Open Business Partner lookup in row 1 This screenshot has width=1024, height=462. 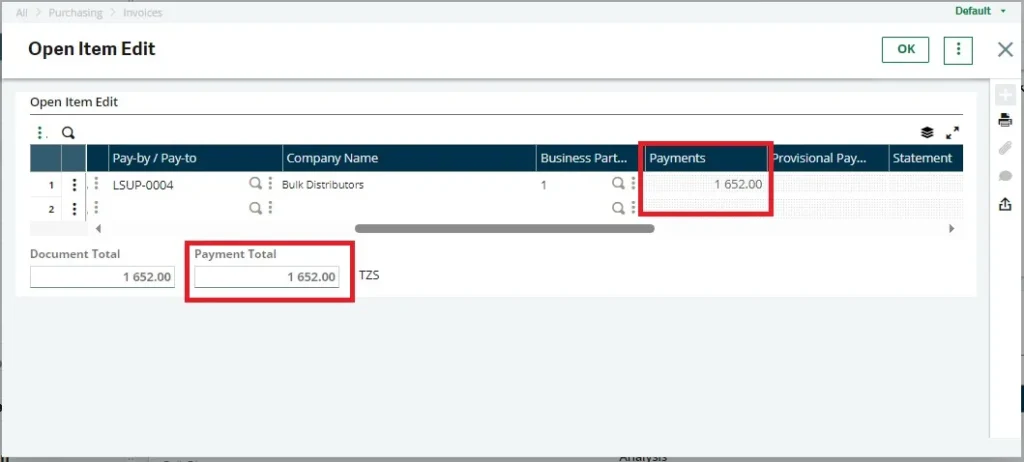point(618,184)
